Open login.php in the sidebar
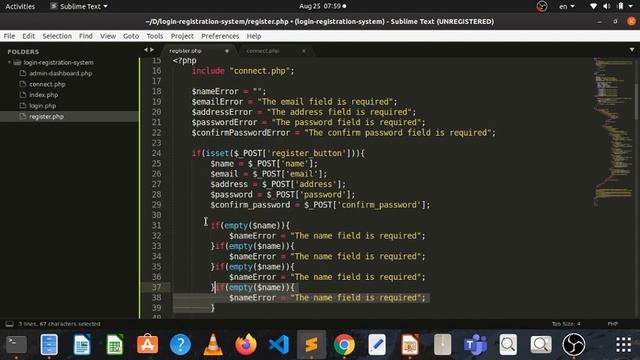 click(x=42, y=105)
